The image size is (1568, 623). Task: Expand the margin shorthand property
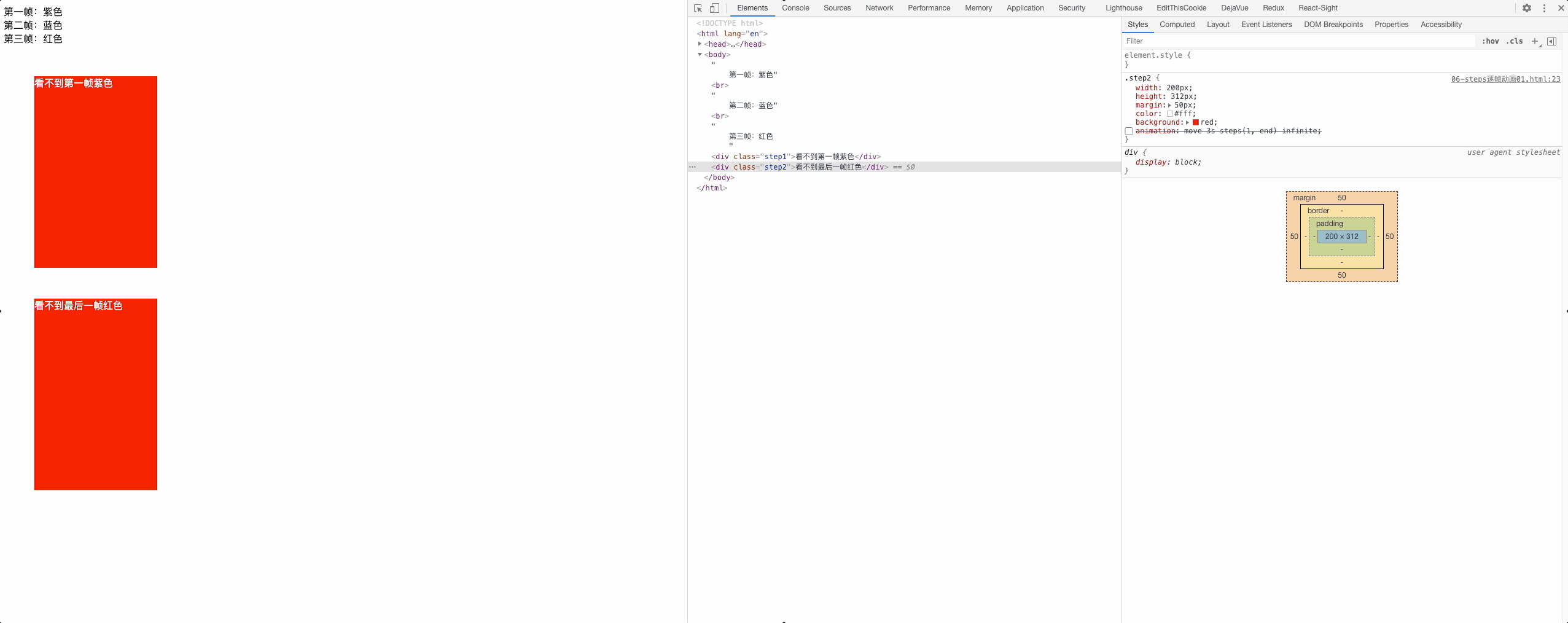1169,105
